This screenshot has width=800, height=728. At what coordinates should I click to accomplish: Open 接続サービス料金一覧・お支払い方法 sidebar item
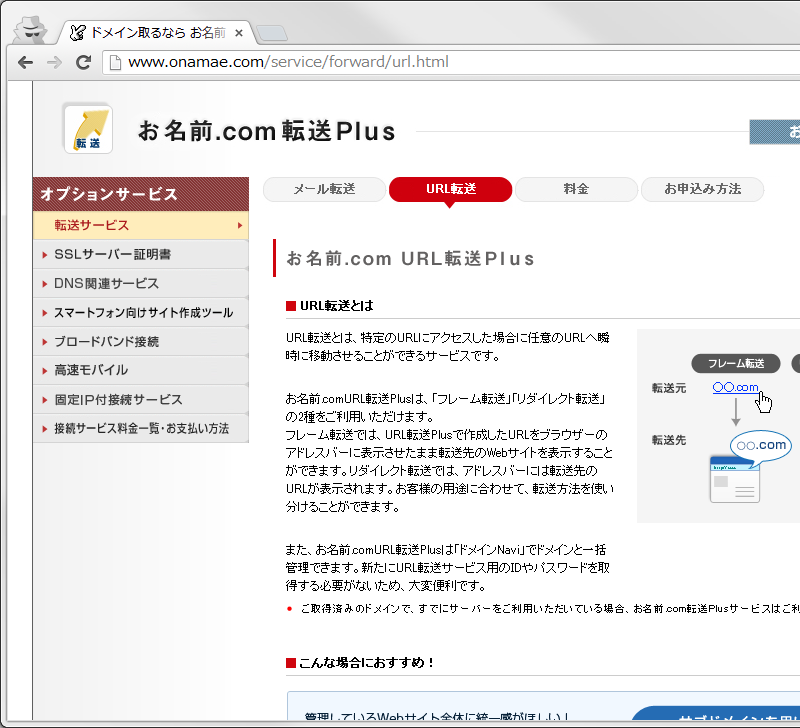(141, 429)
